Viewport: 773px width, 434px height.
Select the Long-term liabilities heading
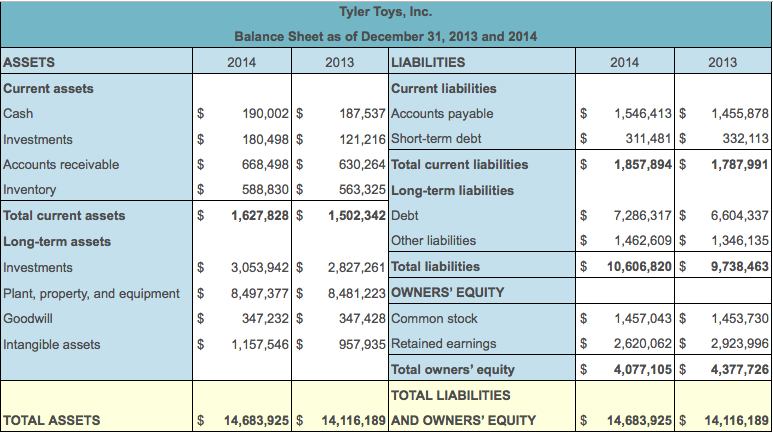click(453, 190)
